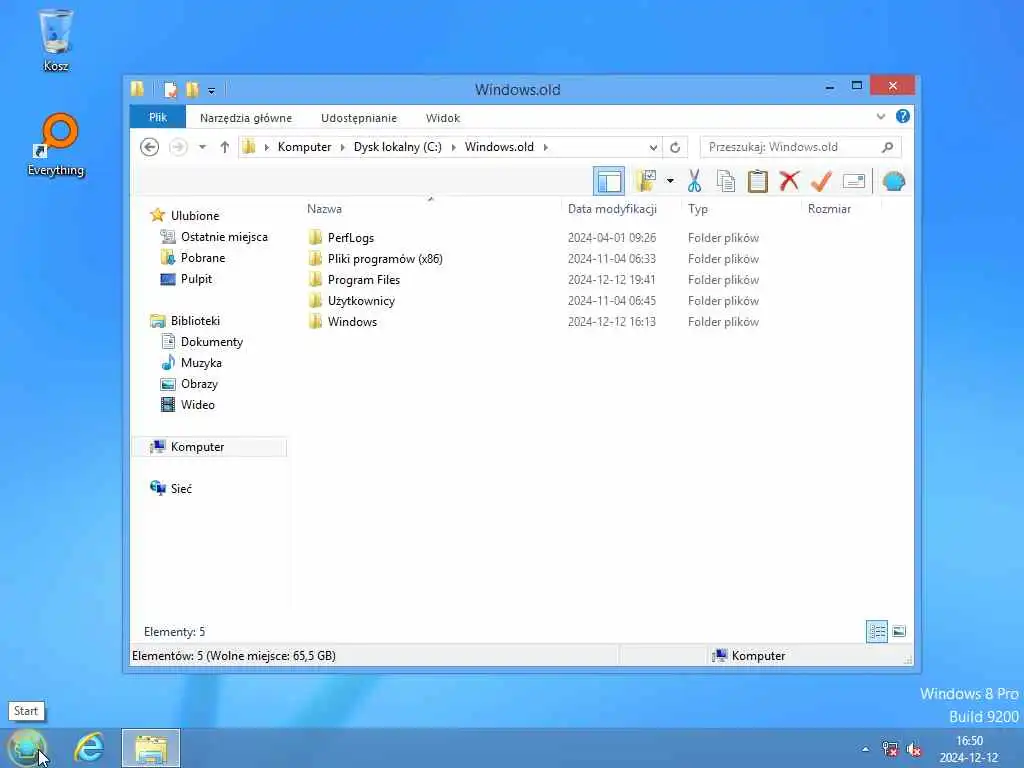
Task: Select Sieć in the navigation pane
Action: (181, 488)
